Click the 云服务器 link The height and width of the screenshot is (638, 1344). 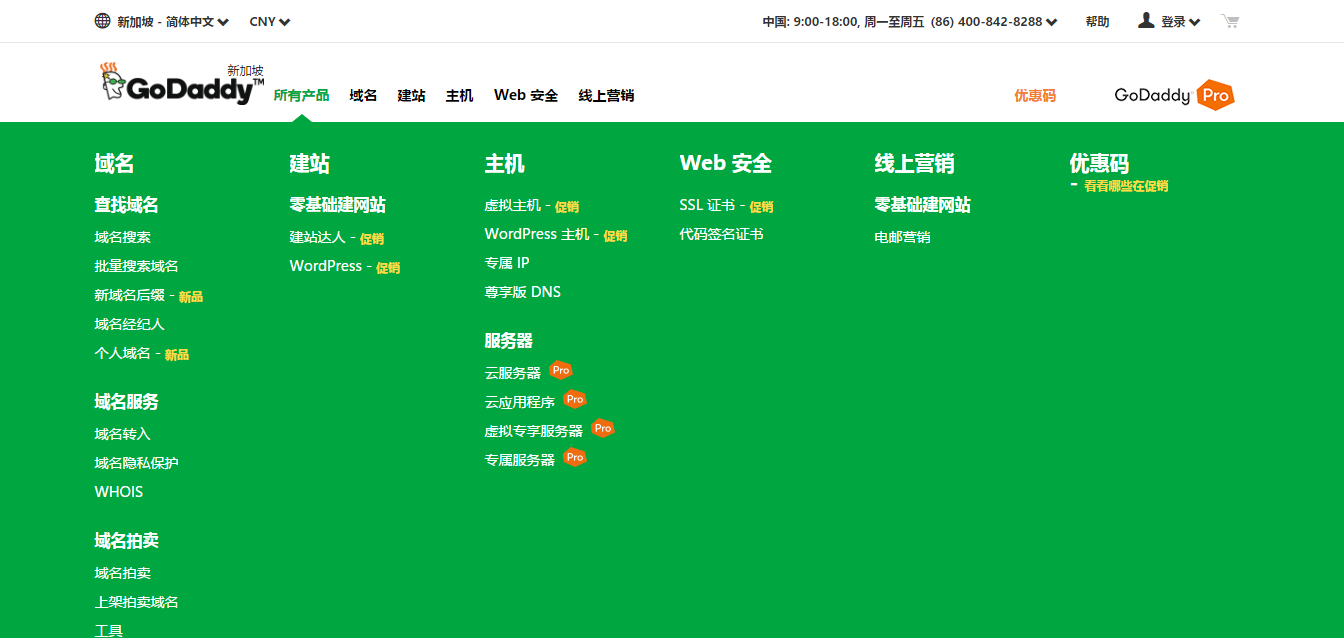click(x=513, y=373)
